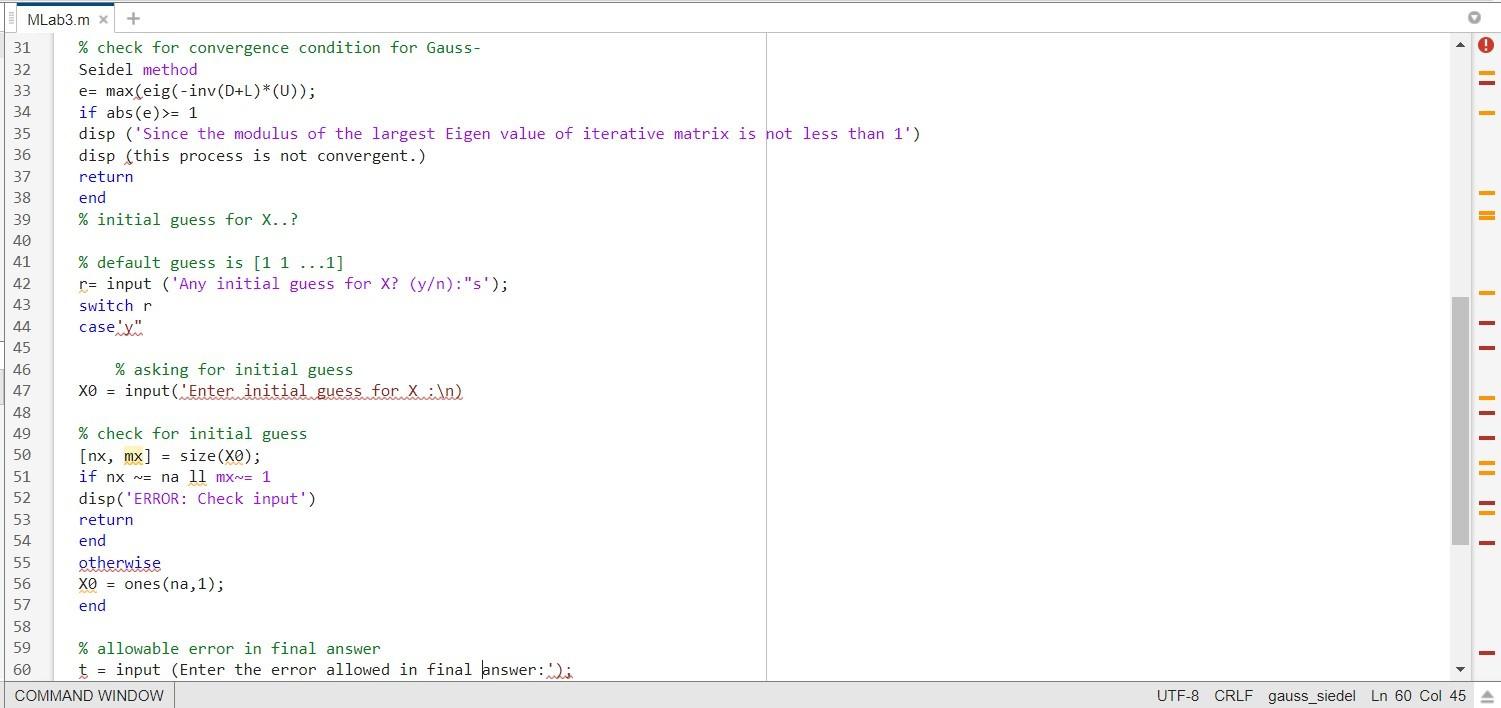Click the red error alert icon above the marker bar
The width and height of the screenshot is (1501, 708).
pos(1486,45)
